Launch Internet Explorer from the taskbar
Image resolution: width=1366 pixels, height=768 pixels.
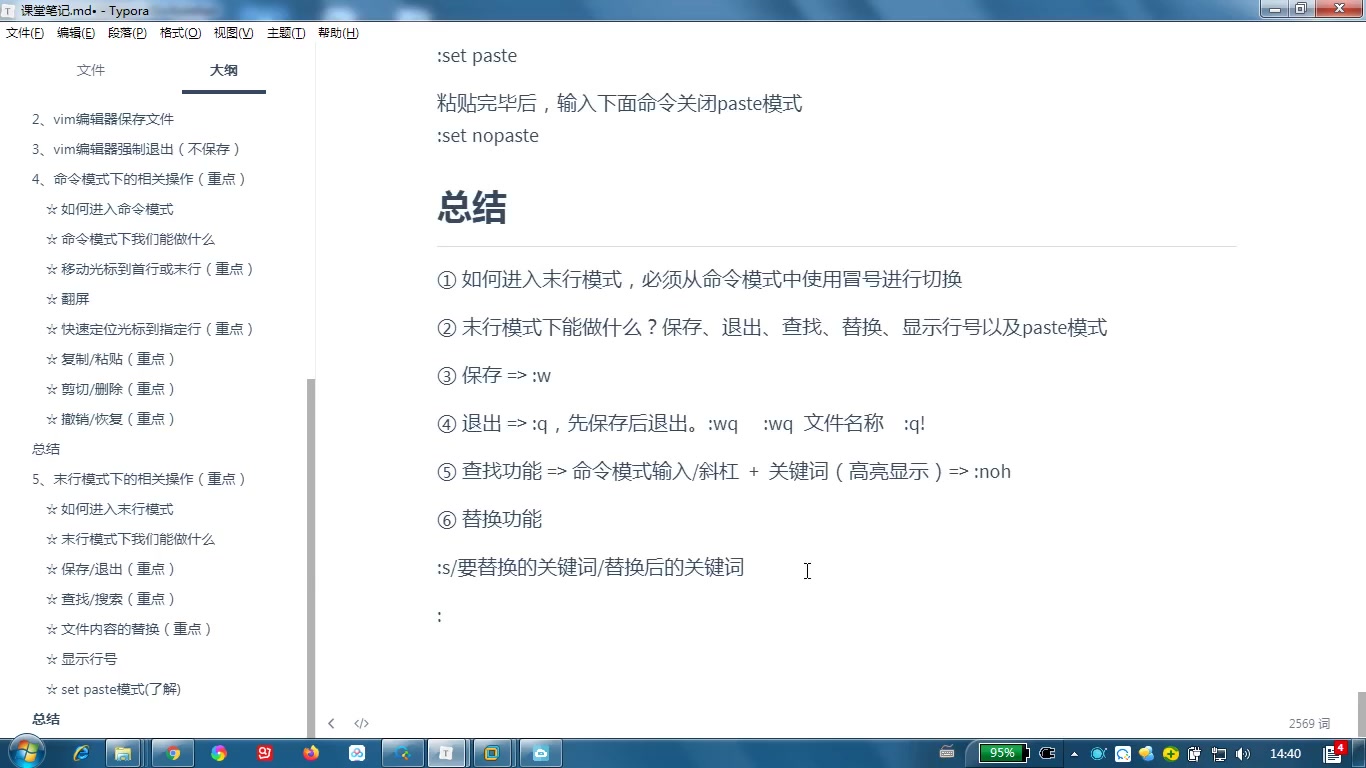click(x=81, y=753)
